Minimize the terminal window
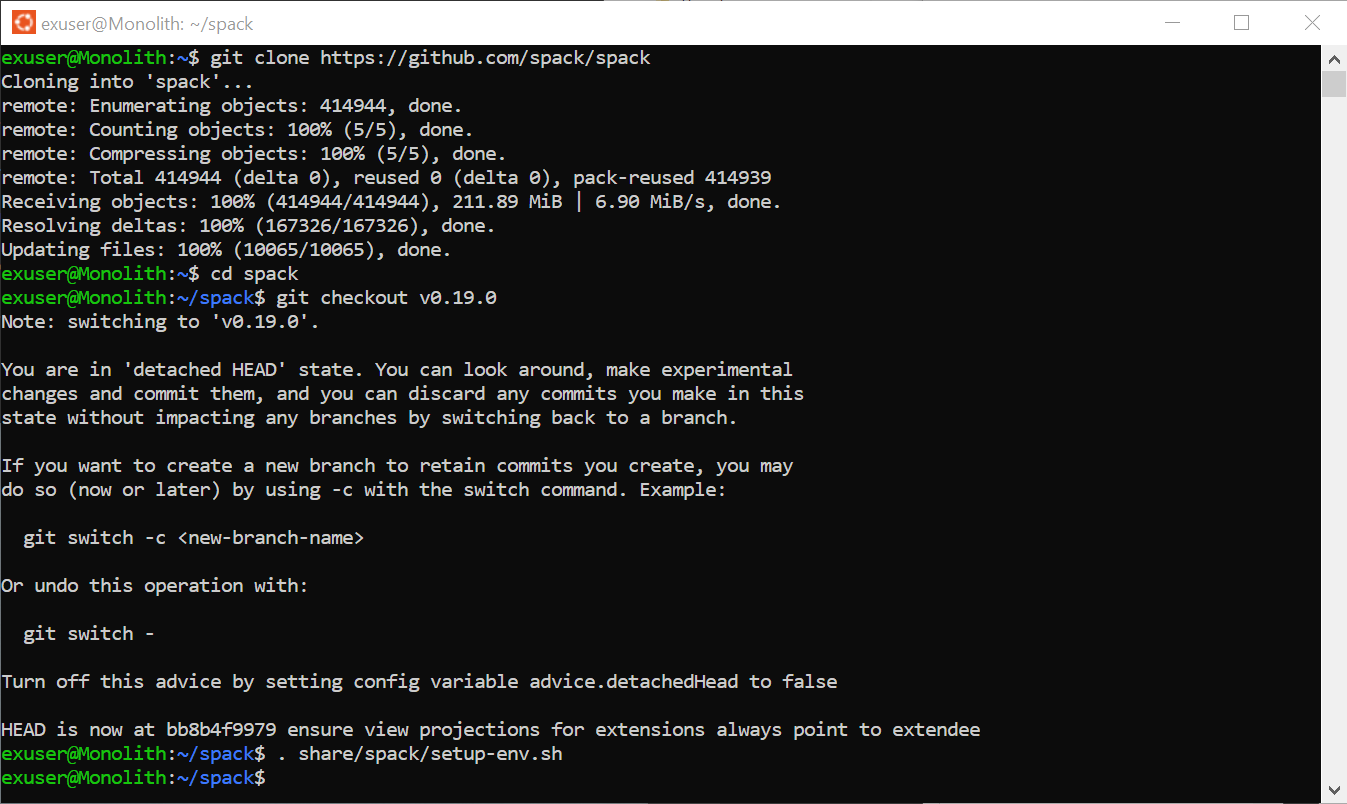1347x804 pixels. pos(1172,23)
